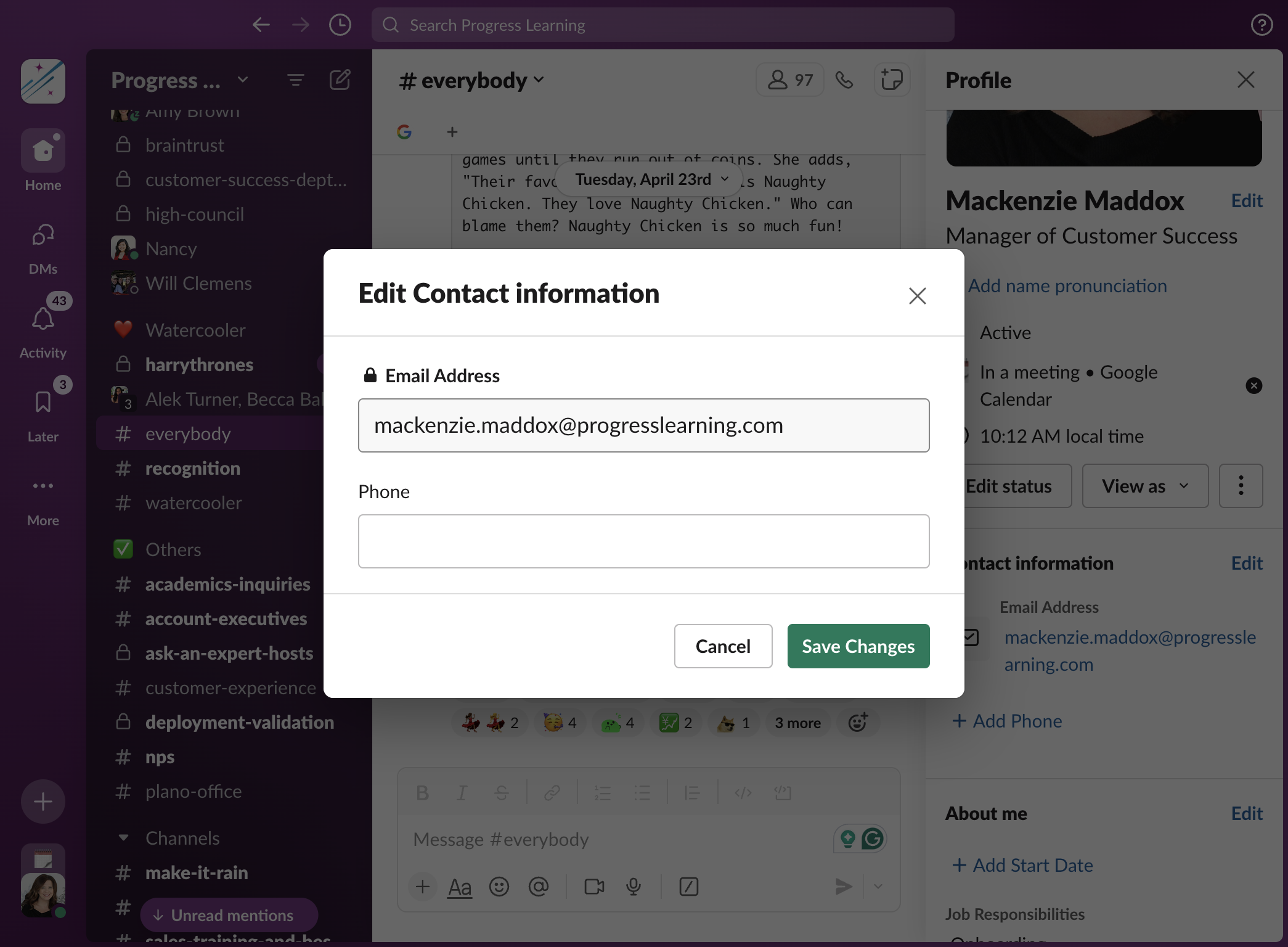The height and width of the screenshot is (947, 1288).
Task: Open the canvas icon in channel header
Action: pos(892,80)
